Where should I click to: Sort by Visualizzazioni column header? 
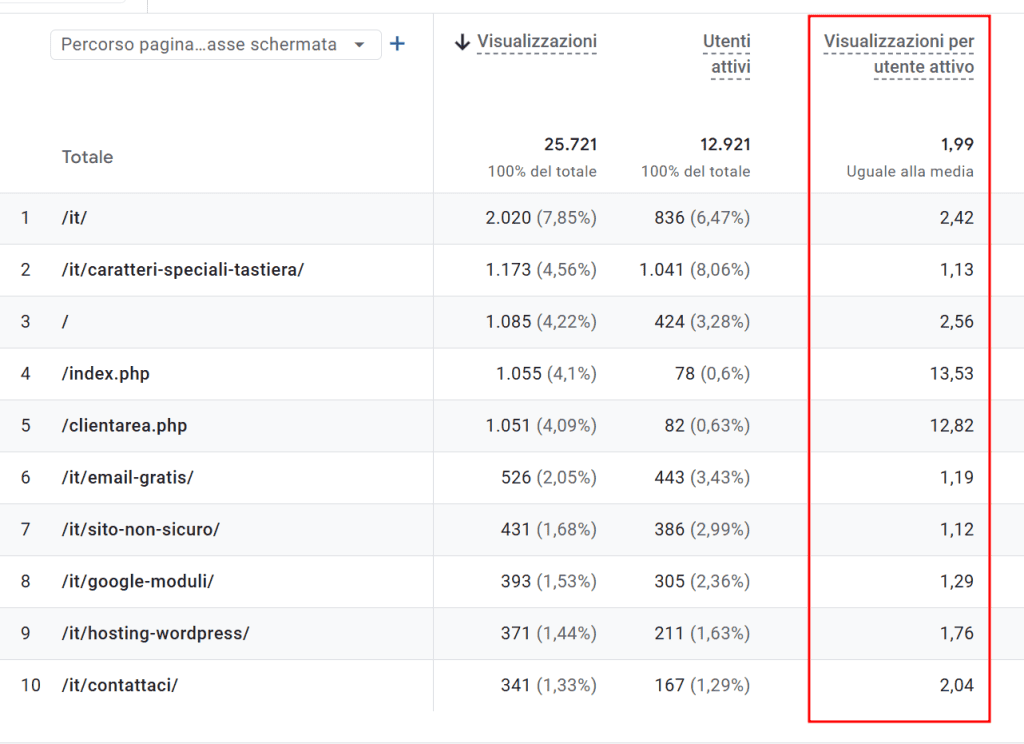click(x=536, y=42)
